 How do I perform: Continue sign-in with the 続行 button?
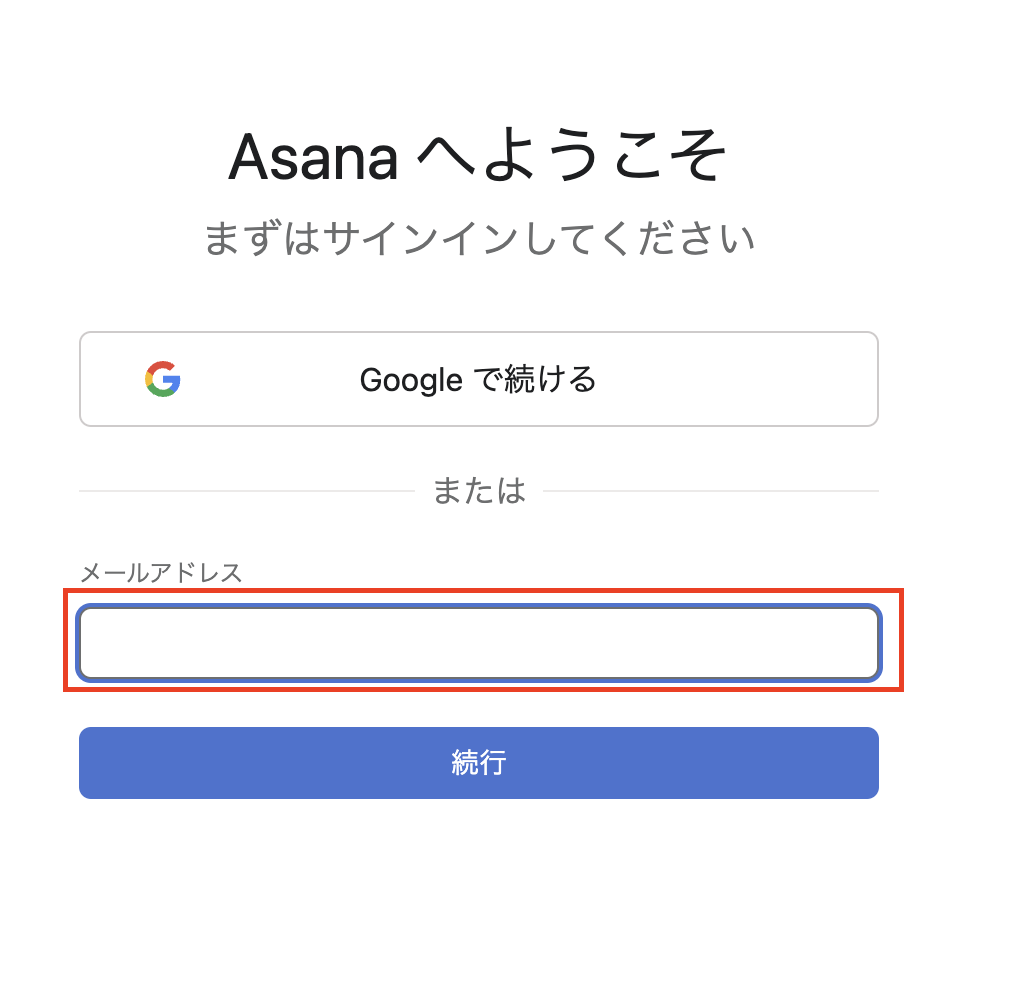pyautogui.click(x=479, y=763)
